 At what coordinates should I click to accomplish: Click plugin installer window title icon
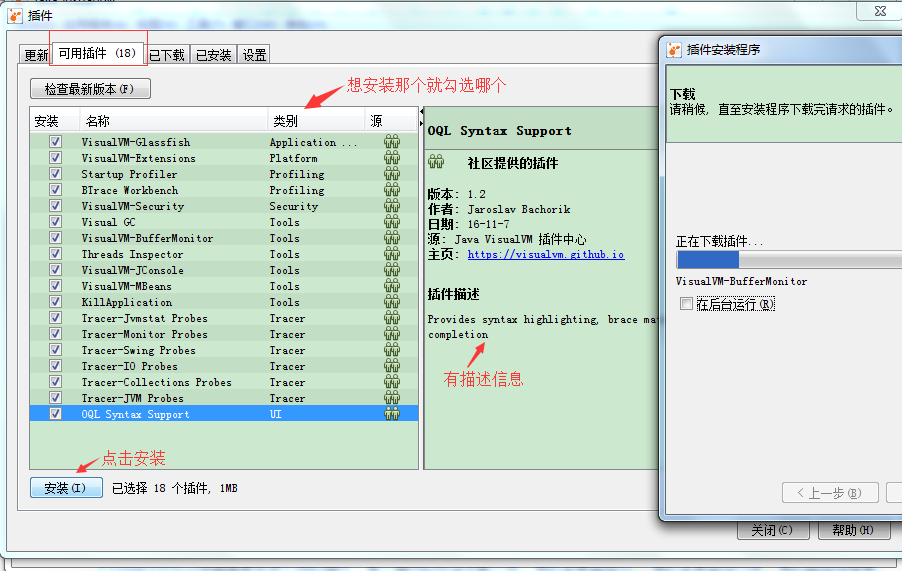tap(675, 49)
